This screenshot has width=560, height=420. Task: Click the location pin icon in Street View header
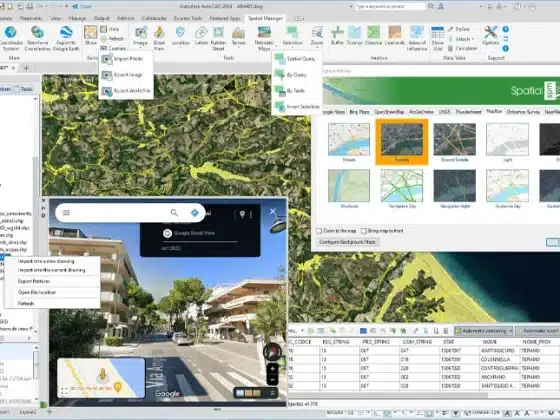tap(242, 214)
